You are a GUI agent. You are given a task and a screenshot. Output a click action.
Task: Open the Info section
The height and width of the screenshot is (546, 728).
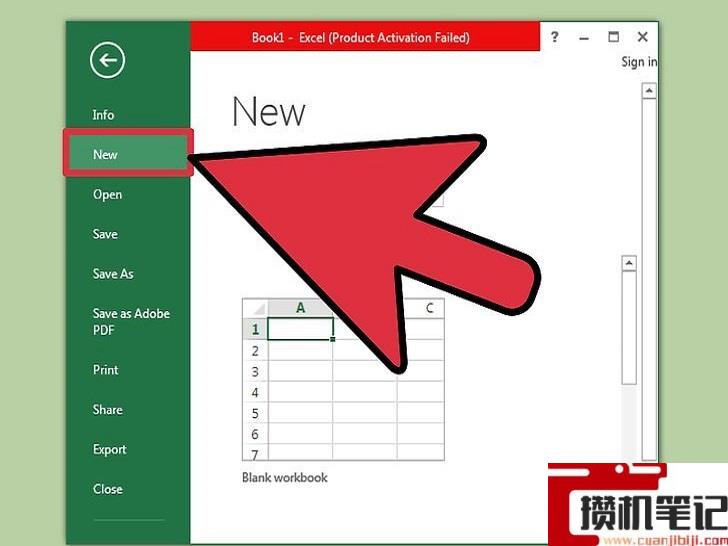point(103,115)
